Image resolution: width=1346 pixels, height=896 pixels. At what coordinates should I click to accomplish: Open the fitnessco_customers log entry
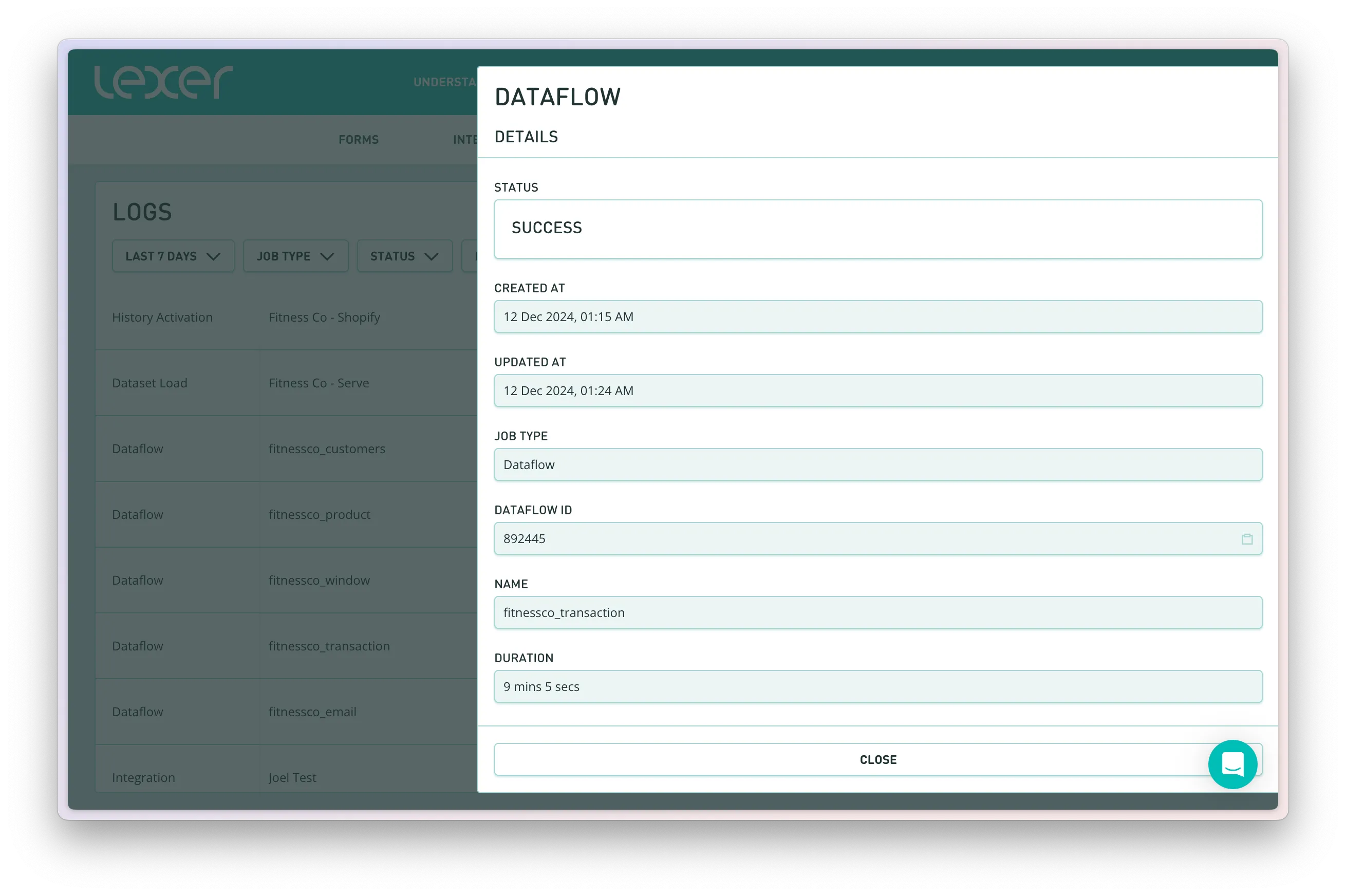point(326,449)
